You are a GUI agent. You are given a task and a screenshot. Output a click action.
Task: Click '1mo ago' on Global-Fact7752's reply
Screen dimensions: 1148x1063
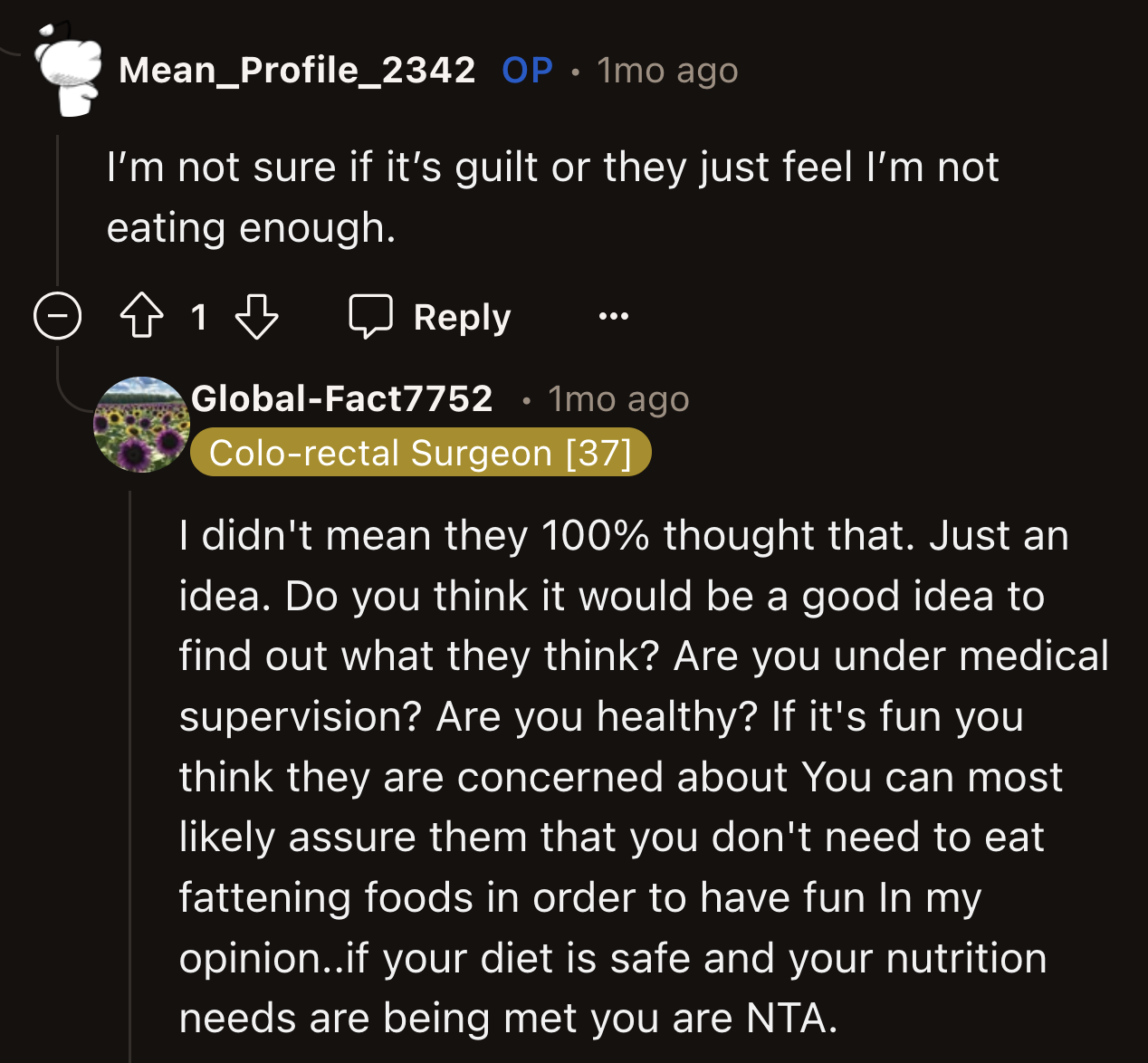click(617, 398)
